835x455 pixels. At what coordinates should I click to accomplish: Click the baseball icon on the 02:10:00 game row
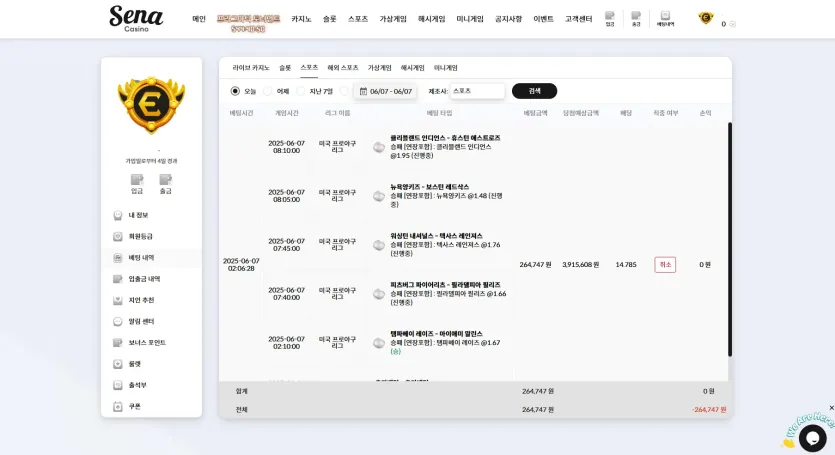[x=379, y=343]
